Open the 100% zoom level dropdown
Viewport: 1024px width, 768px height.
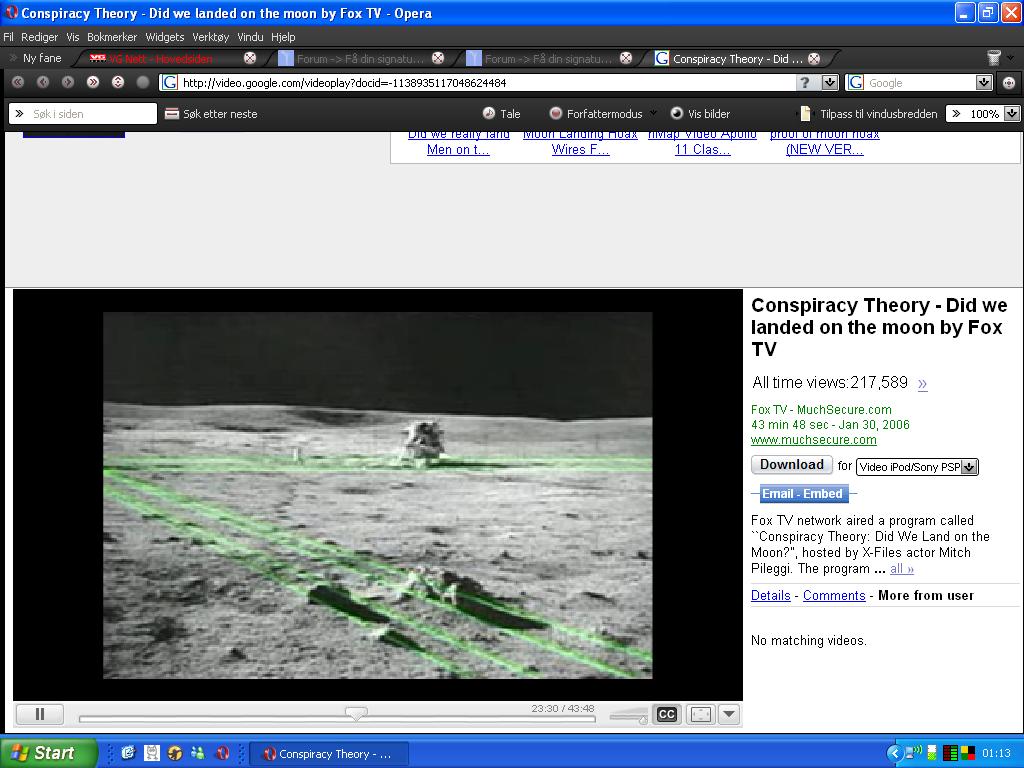1011,113
